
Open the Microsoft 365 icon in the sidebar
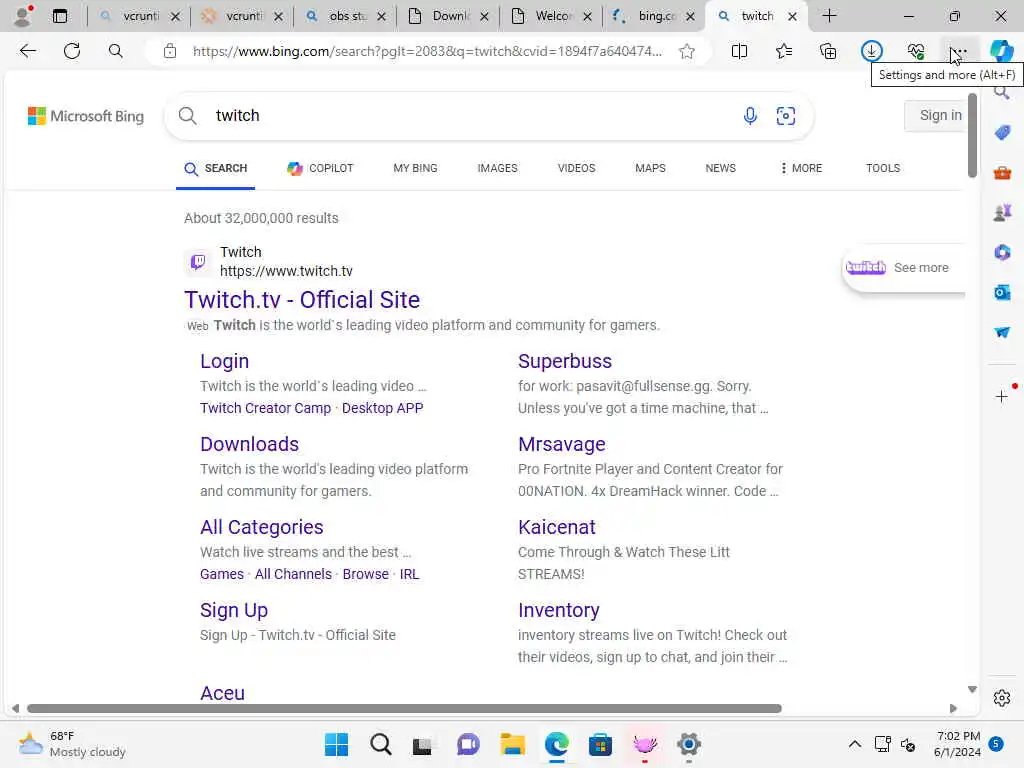(x=1002, y=252)
